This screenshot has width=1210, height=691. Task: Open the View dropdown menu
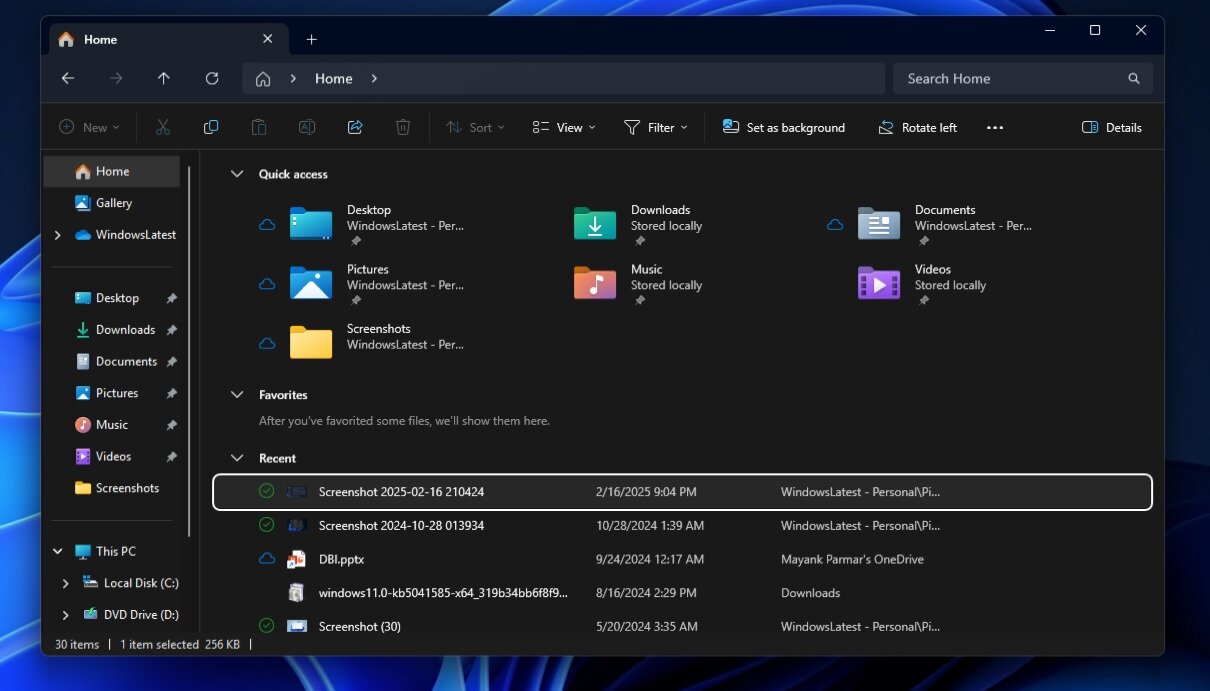564,127
